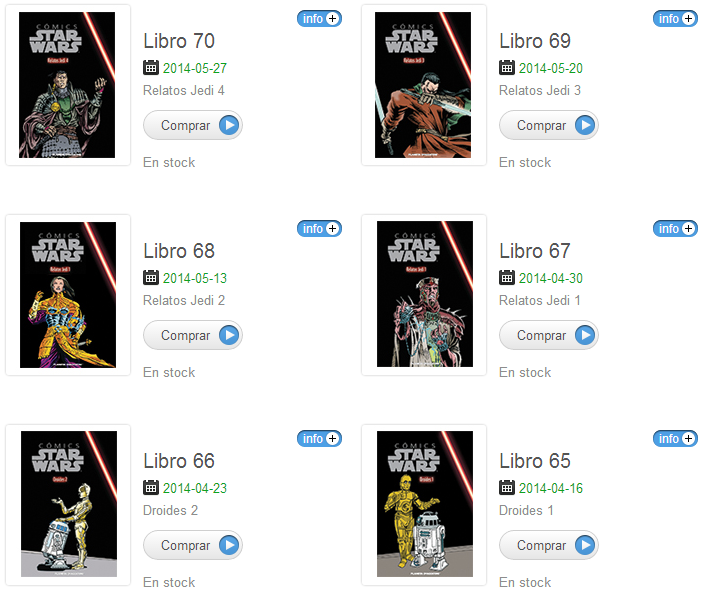Screen dimensions: 707x607
Task: Expand info for Libro 68
Action: click(x=319, y=229)
